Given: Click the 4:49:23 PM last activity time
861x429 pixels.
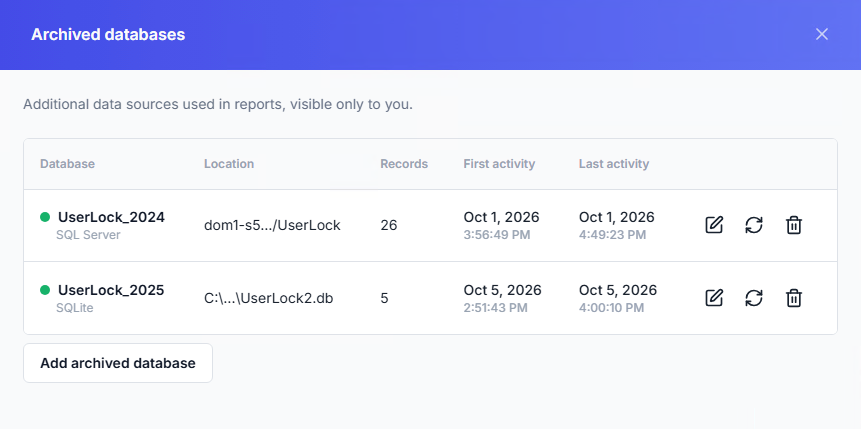Looking at the screenshot, I should tap(612, 235).
